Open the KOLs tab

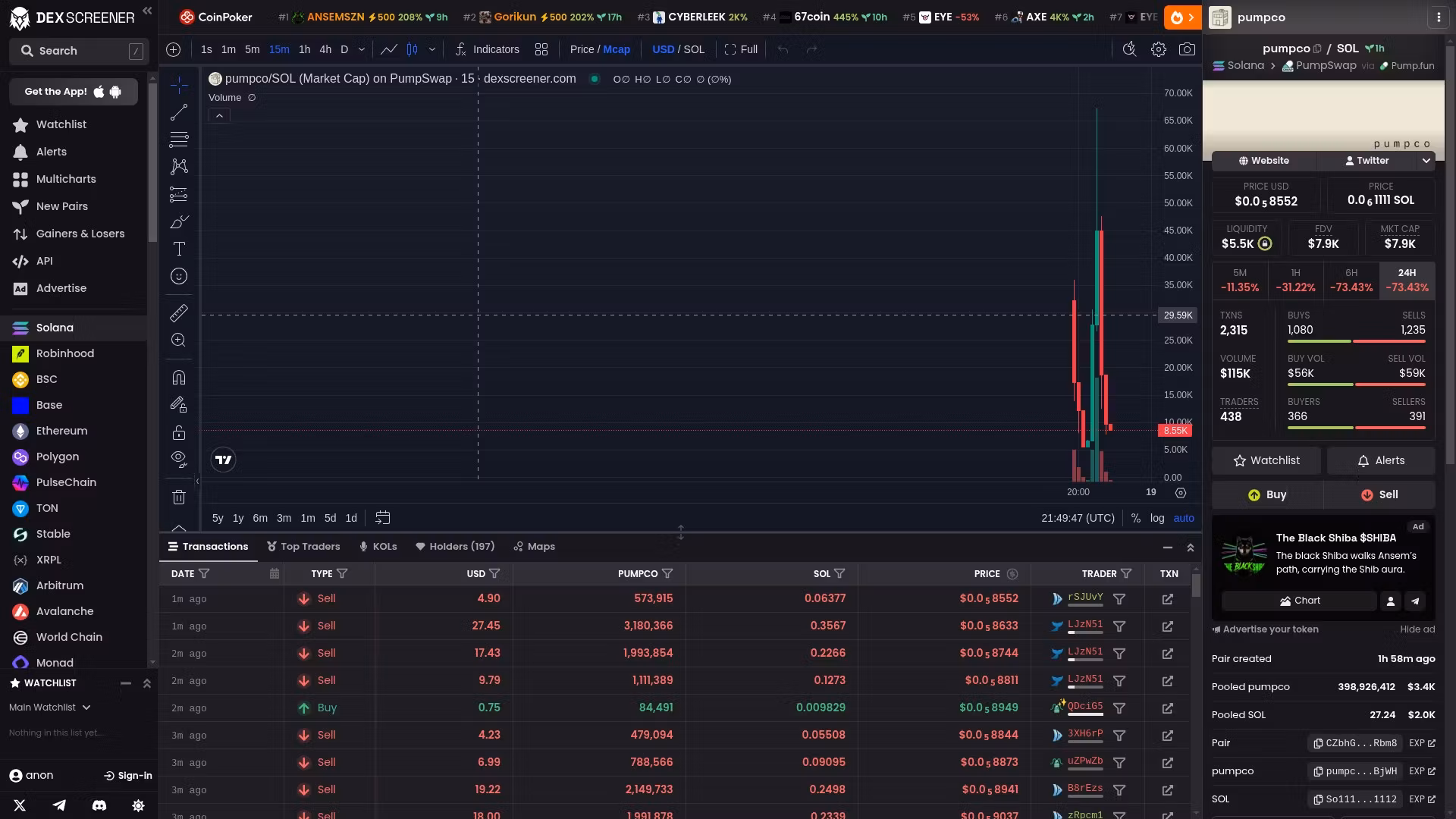click(x=378, y=547)
